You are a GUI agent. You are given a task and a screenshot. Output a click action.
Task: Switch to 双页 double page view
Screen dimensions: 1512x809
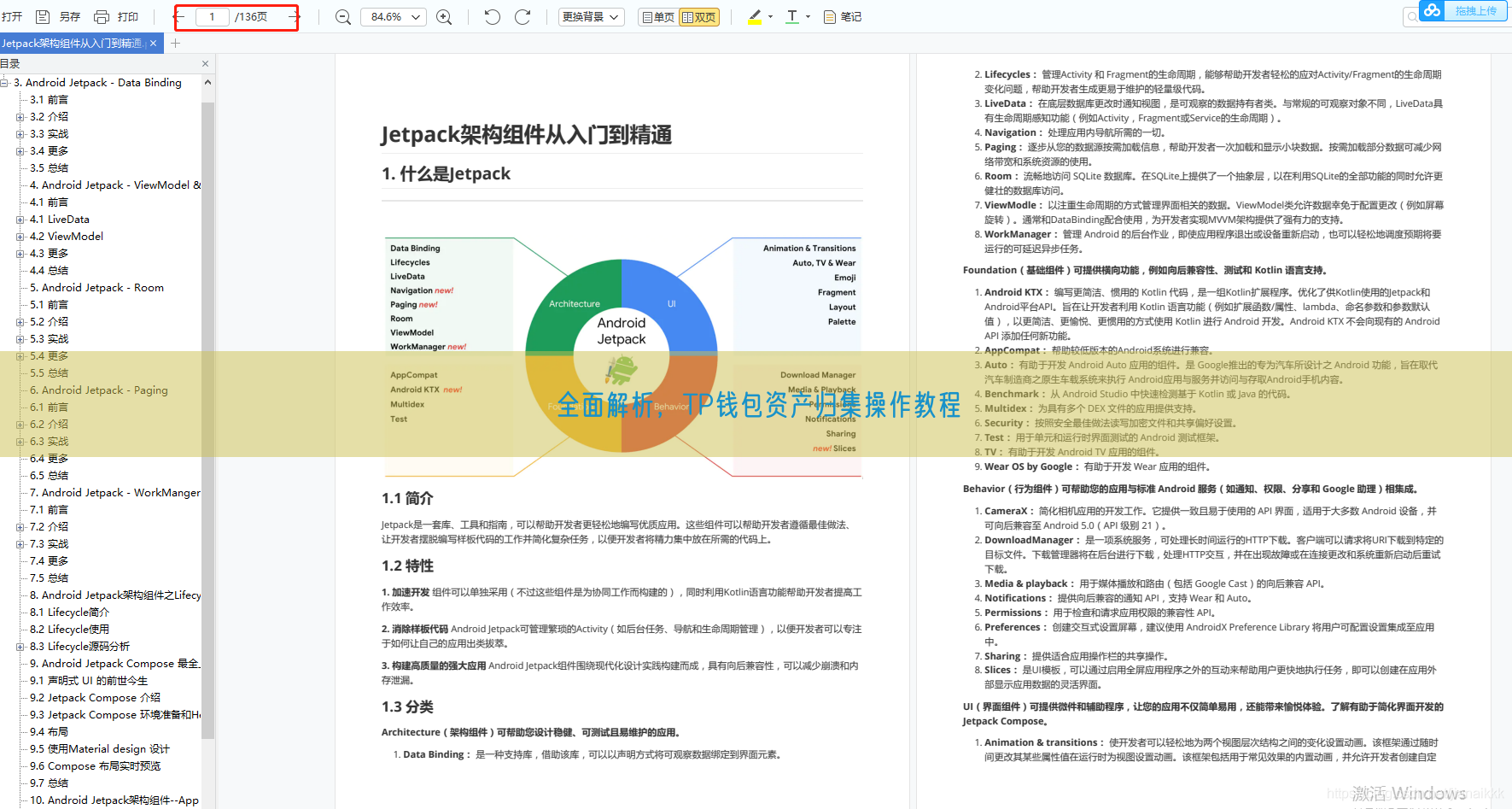699,17
